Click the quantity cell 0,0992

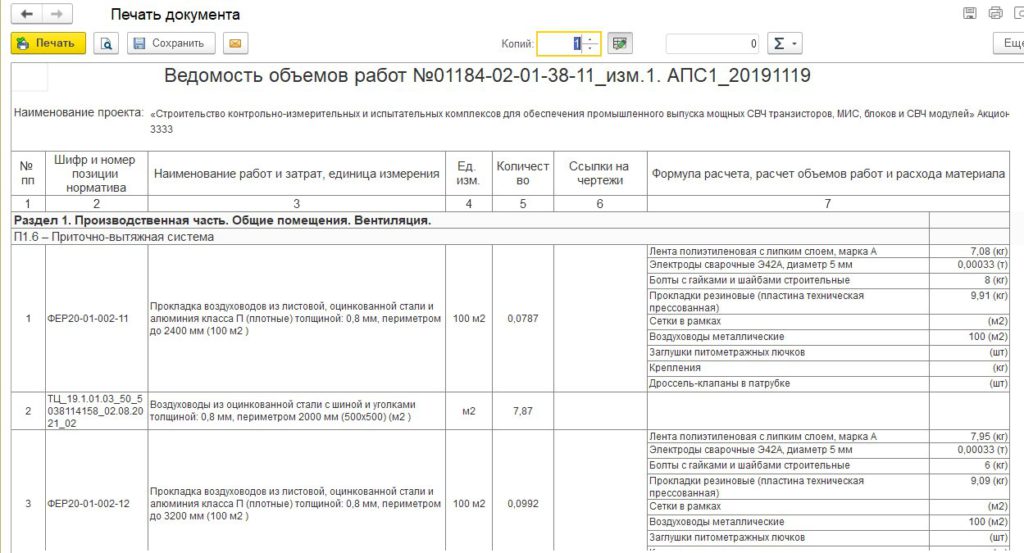click(522, 504)
